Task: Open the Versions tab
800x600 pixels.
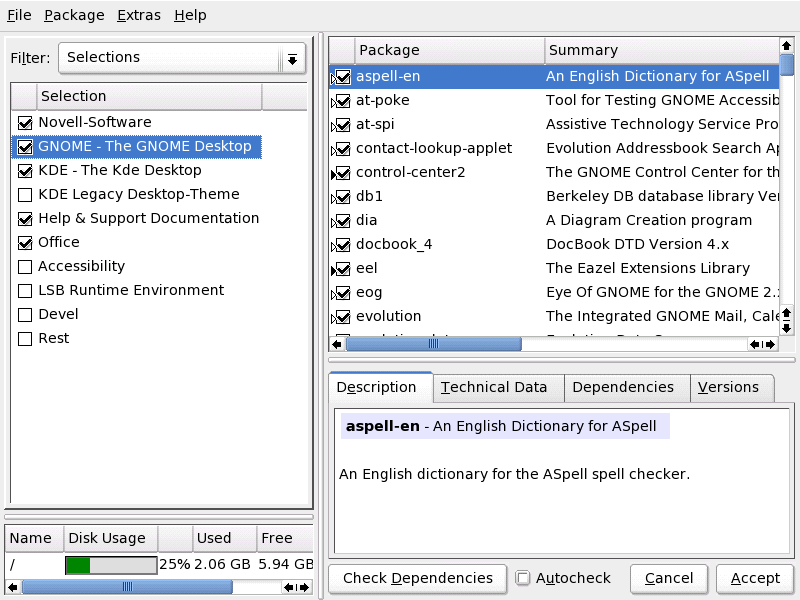Action: coord(728,387)
